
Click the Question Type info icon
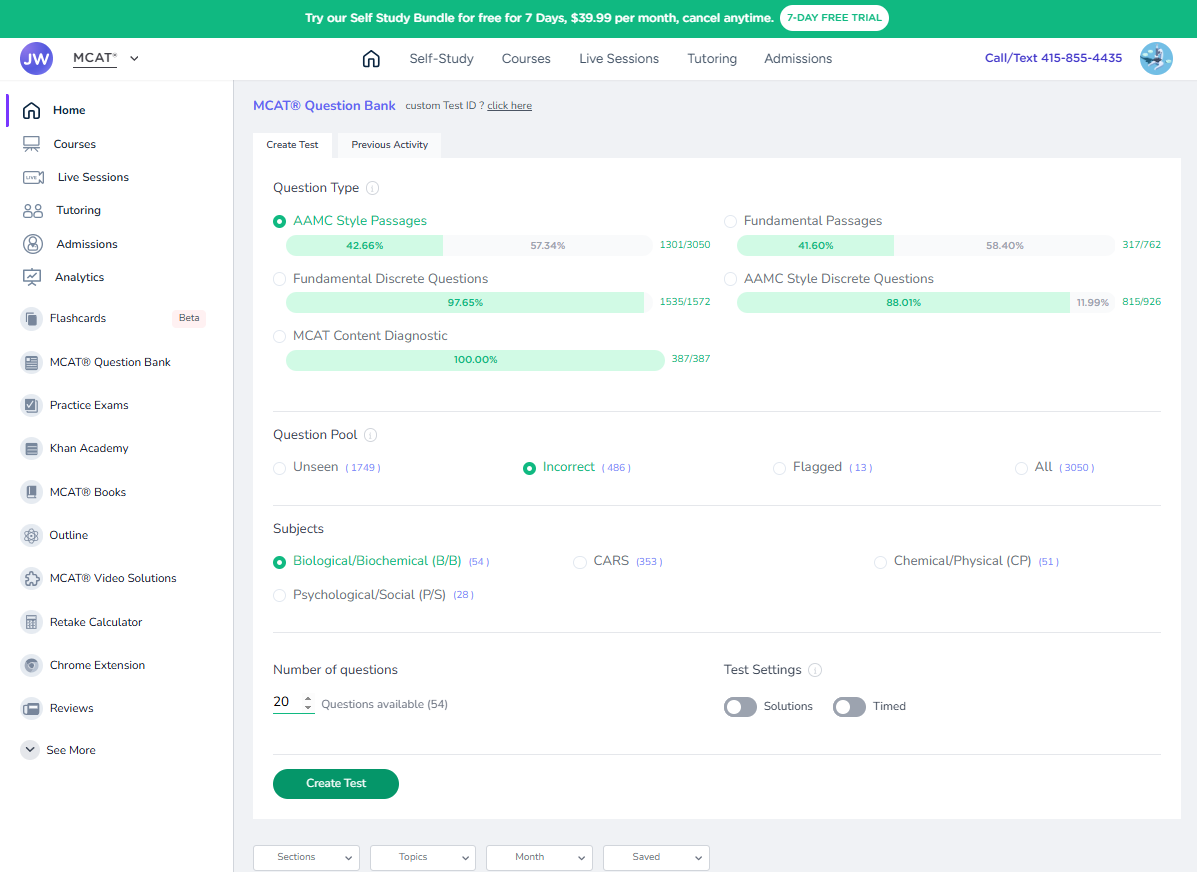coord(373,188)
